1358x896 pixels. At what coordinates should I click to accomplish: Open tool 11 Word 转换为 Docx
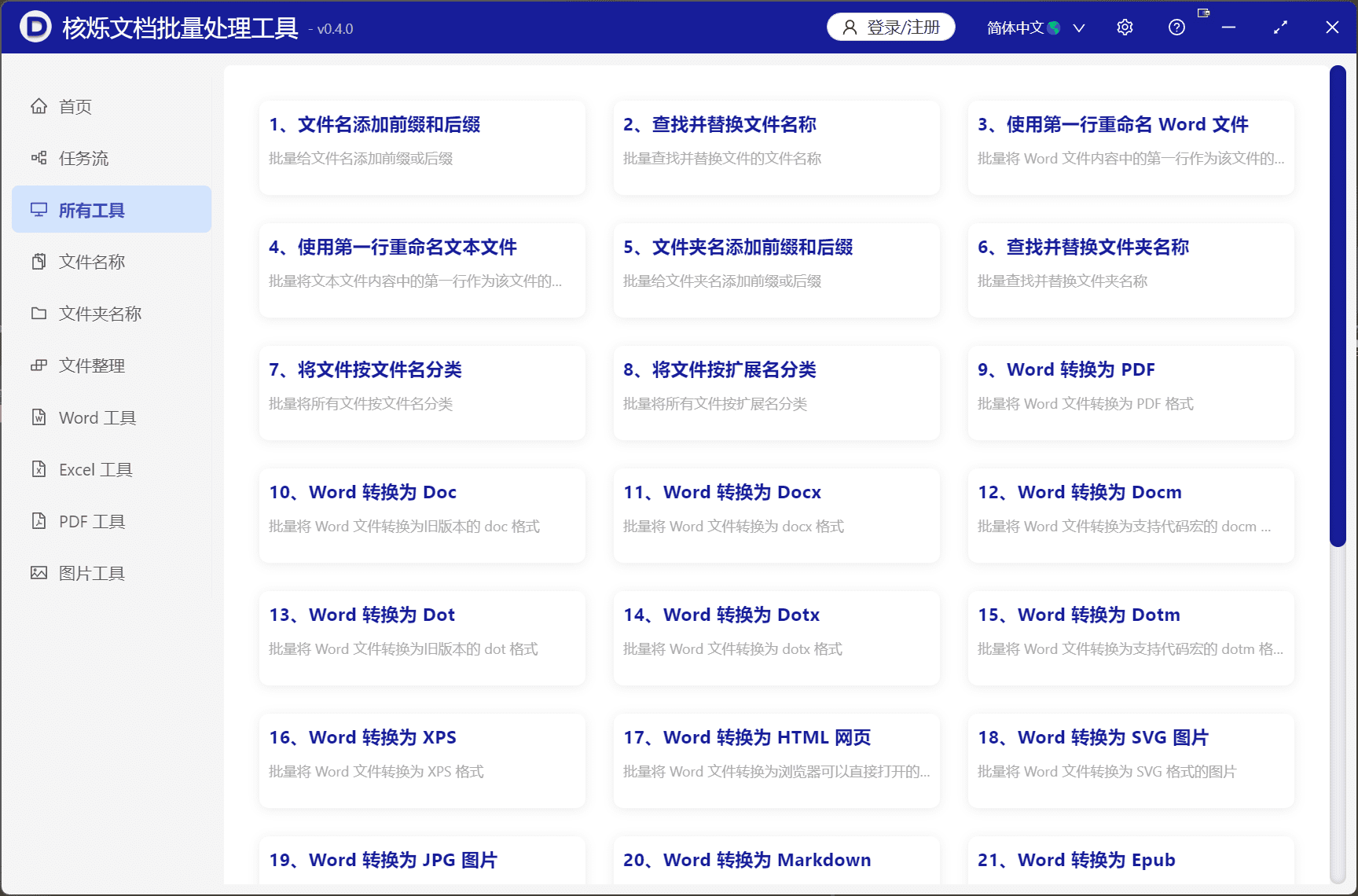tap(776, 515)
